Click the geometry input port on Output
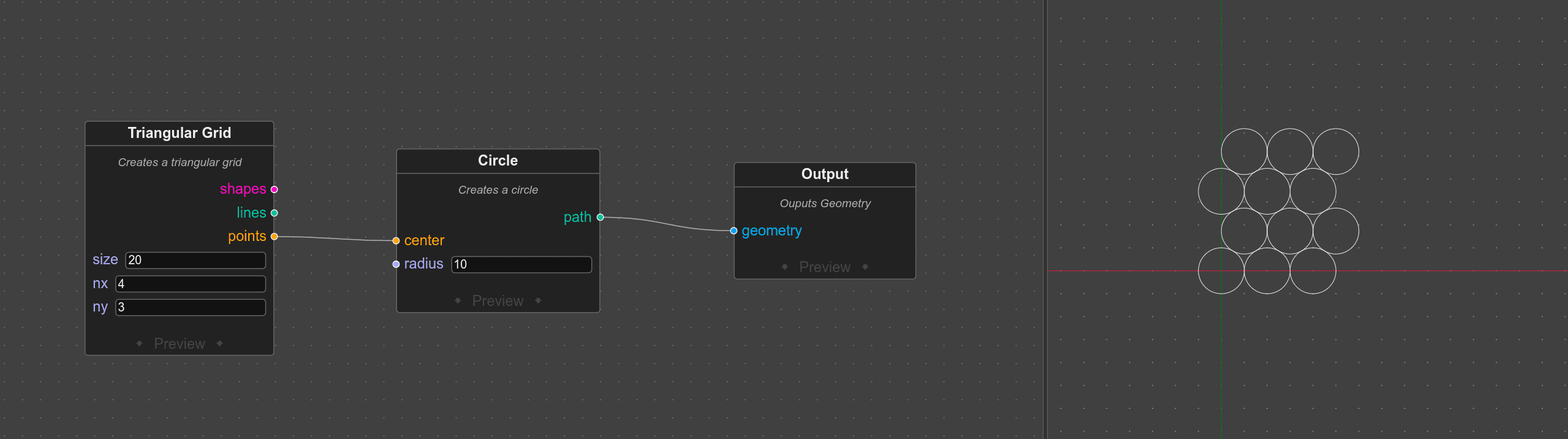Viewport: 1568px width, 439px height. pyautogui.click(x=733, y=231)
